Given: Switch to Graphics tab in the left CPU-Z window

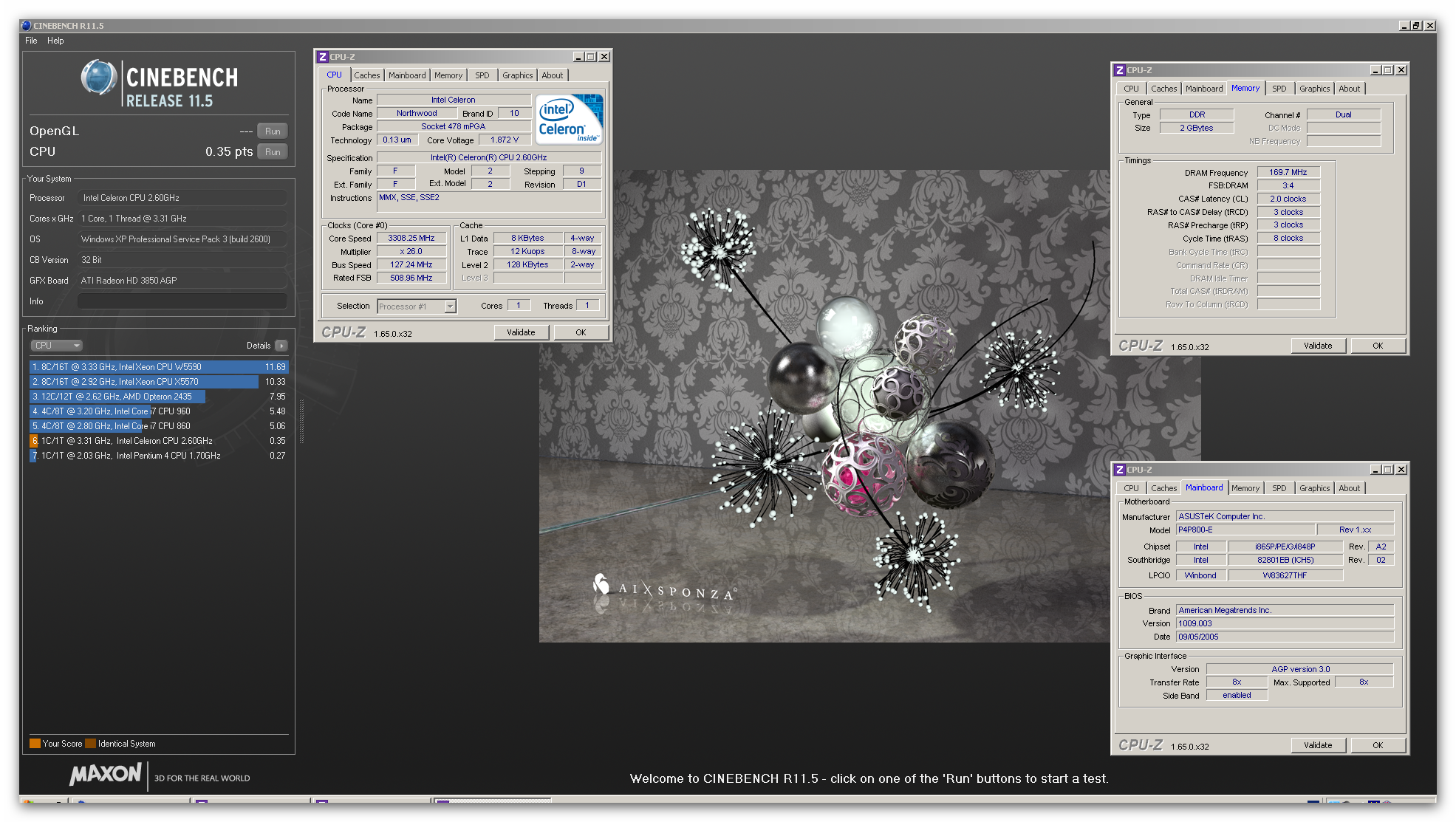Looking at the screenshot, I should [518, 75].
